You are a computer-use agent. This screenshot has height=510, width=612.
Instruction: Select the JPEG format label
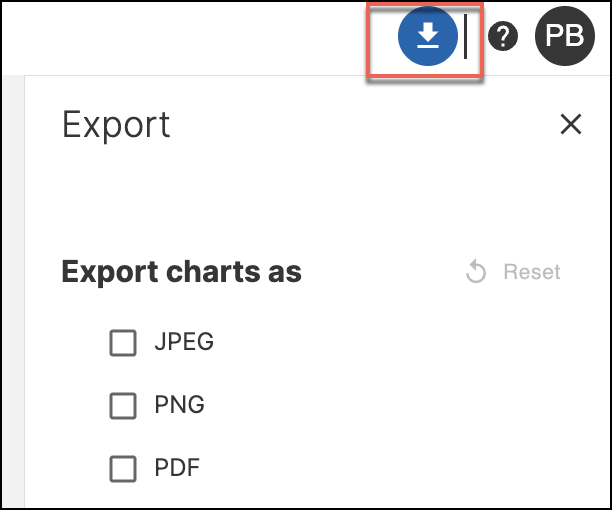point(184,342)
